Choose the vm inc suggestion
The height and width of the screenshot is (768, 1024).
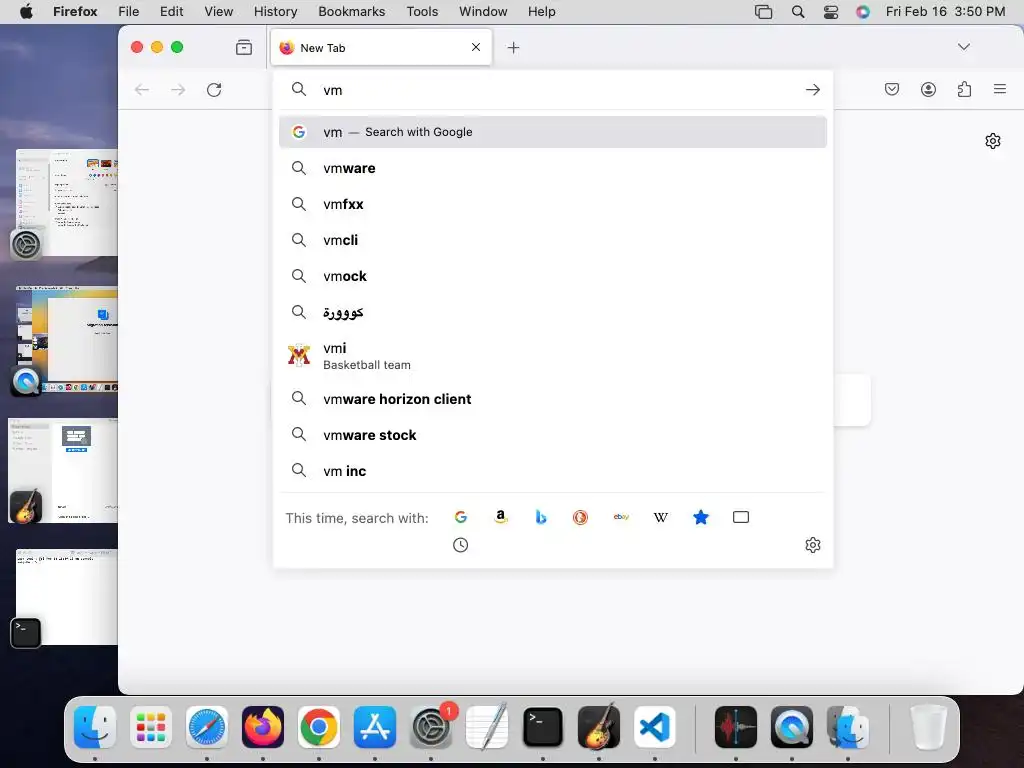click(552, 471)
